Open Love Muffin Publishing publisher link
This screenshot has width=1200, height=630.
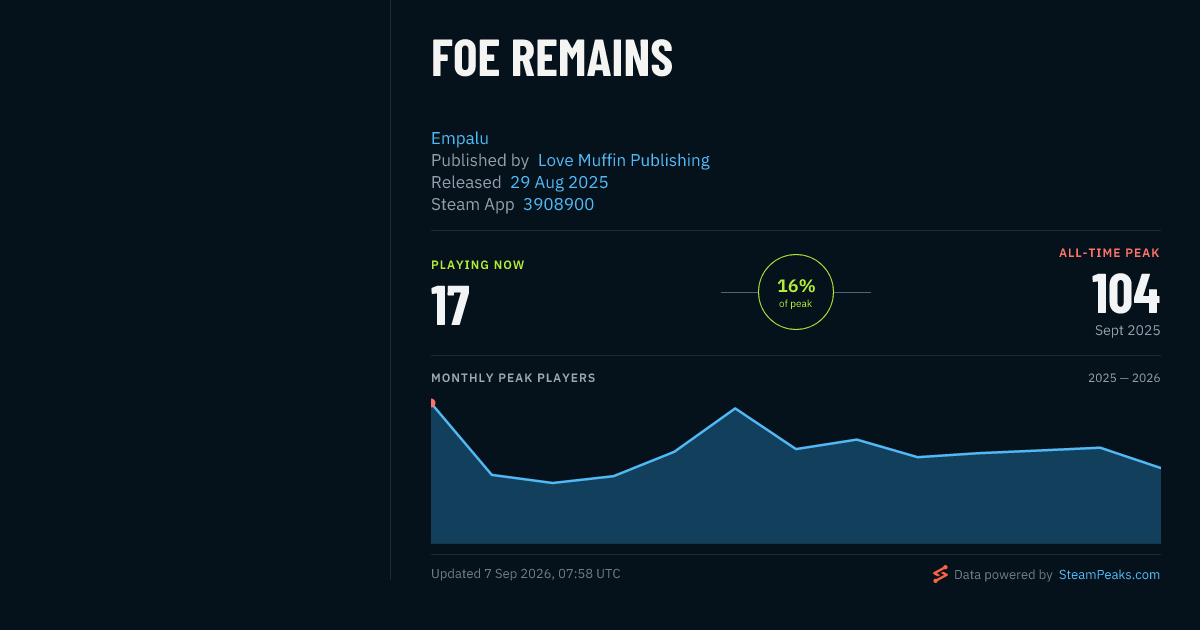[x=624, y=160]
